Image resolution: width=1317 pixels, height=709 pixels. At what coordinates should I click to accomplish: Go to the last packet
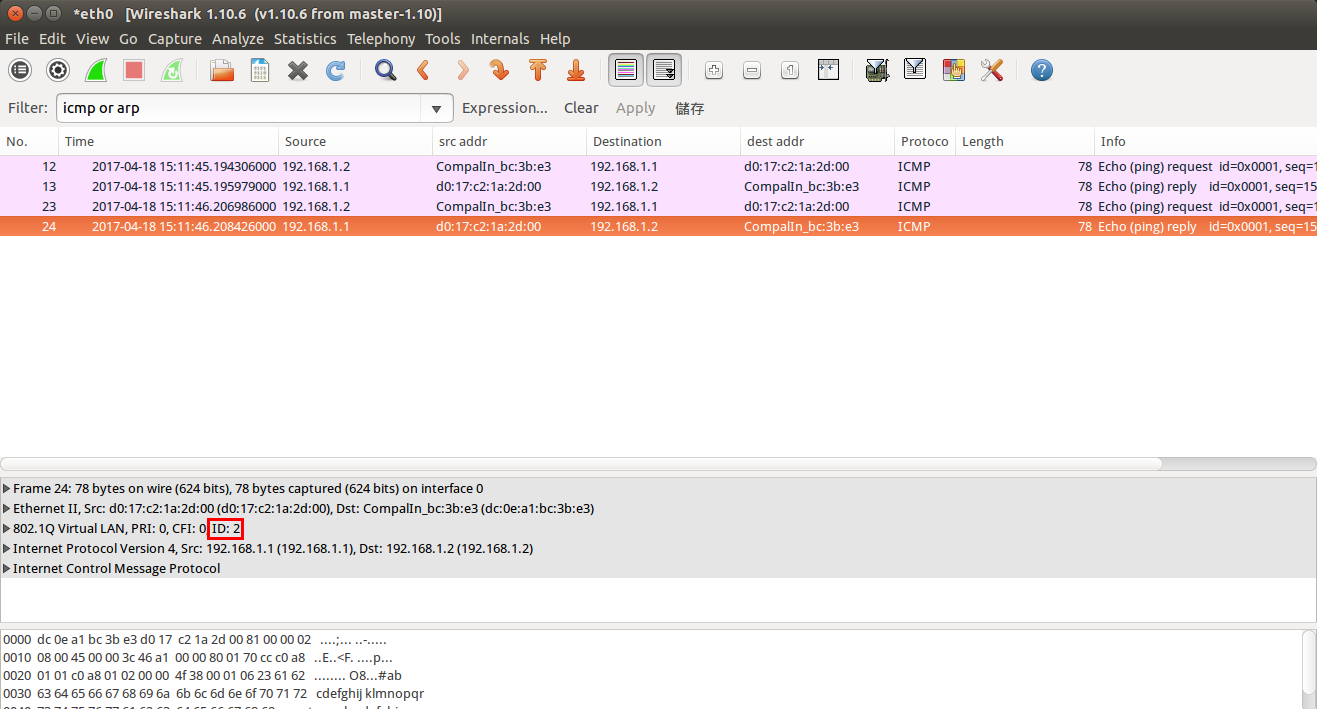pos(575,70)
